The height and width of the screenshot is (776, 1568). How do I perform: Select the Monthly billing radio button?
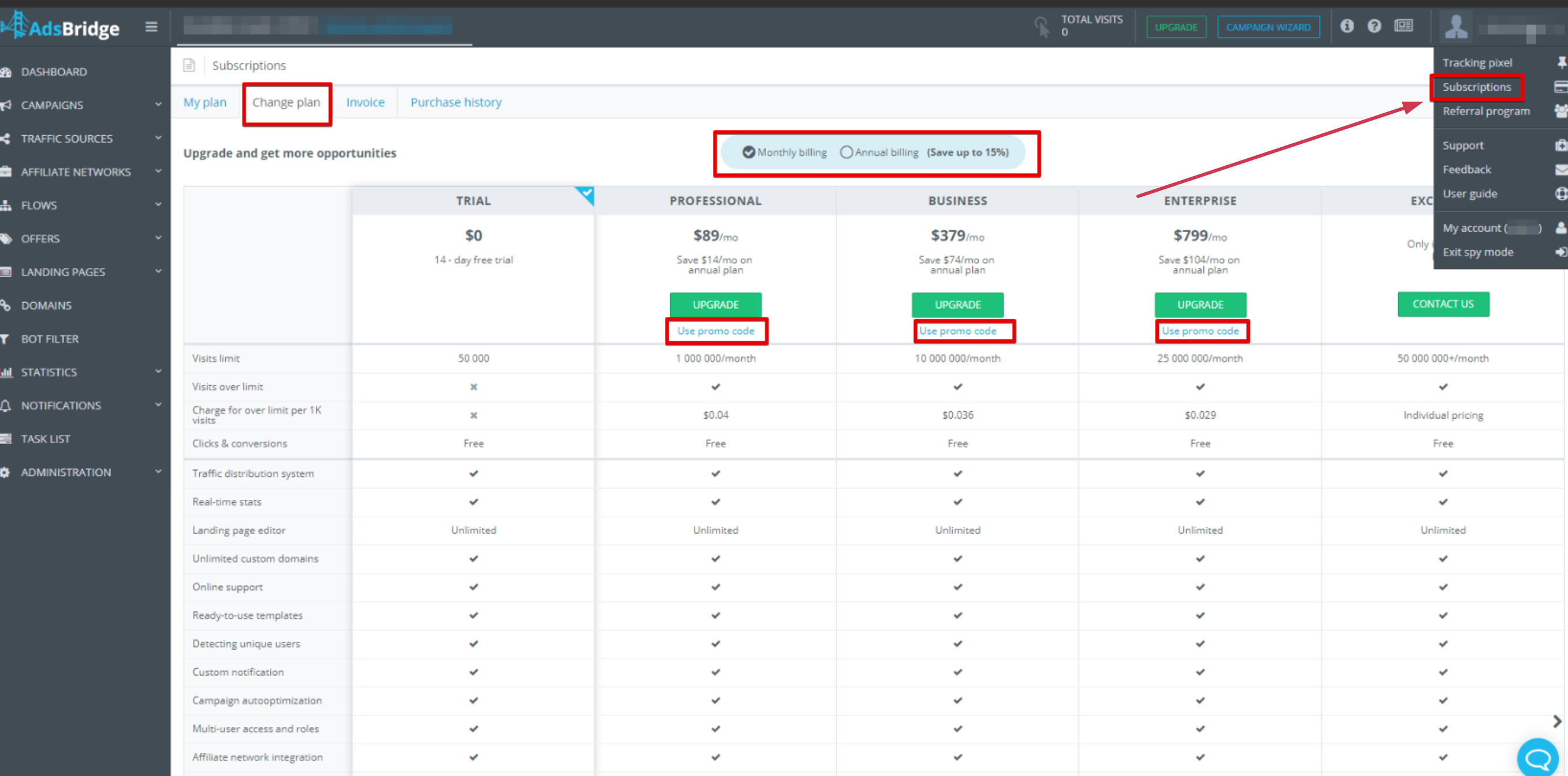(x=749, y=152)
